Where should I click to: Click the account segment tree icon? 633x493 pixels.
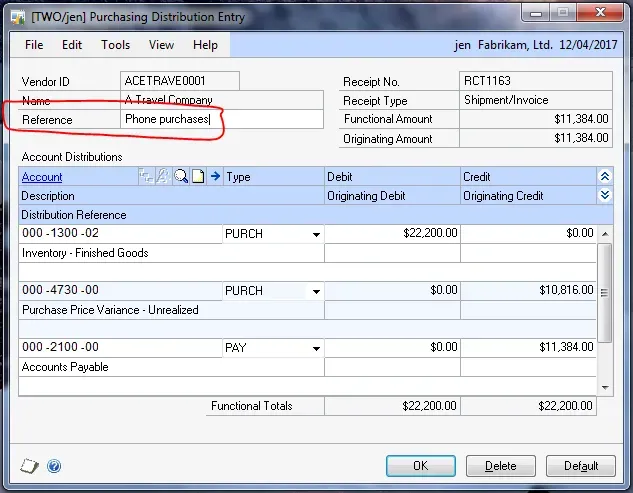(x=146, y=177)
